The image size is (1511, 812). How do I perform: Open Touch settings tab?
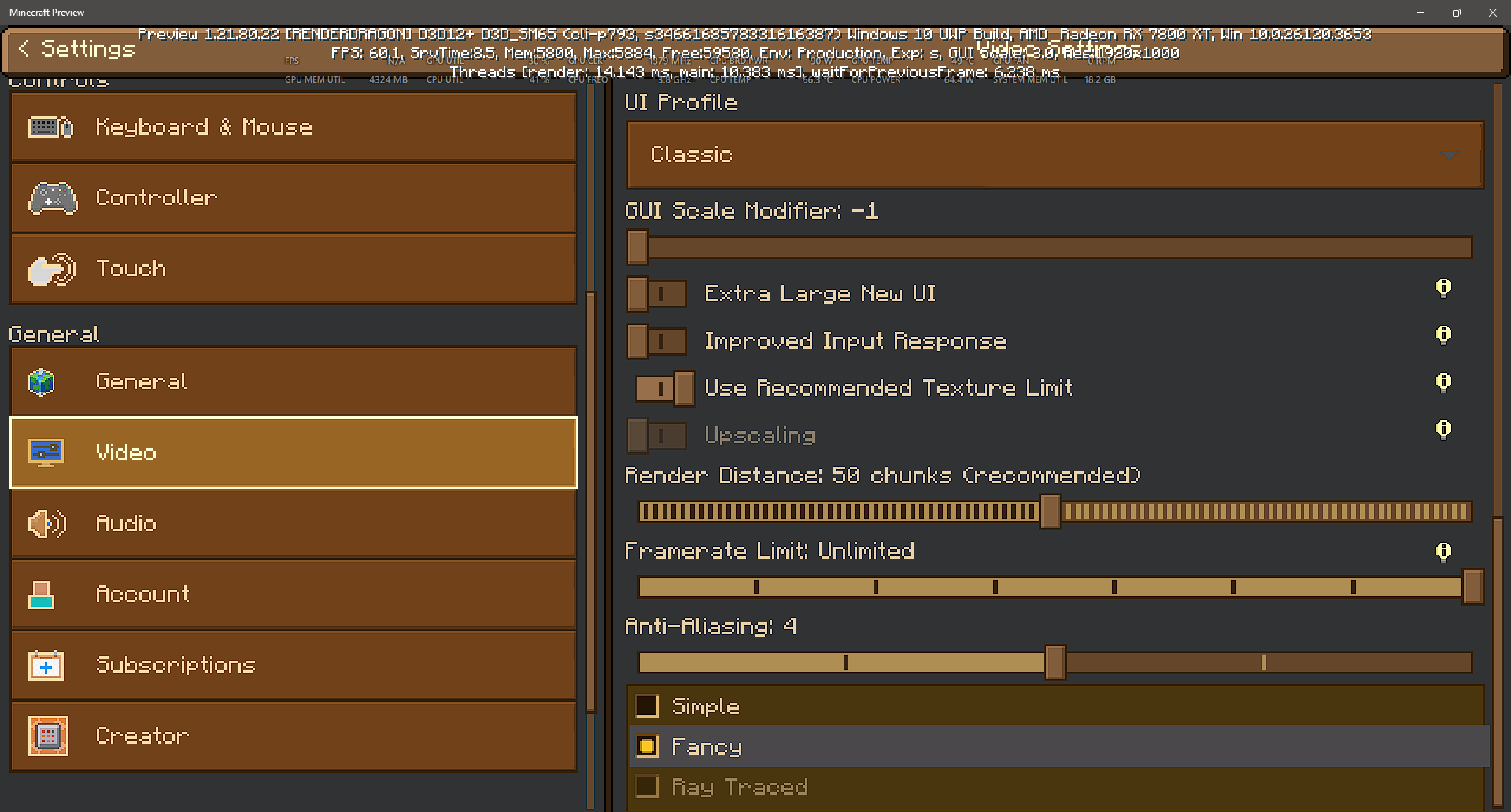click(294, 269)
